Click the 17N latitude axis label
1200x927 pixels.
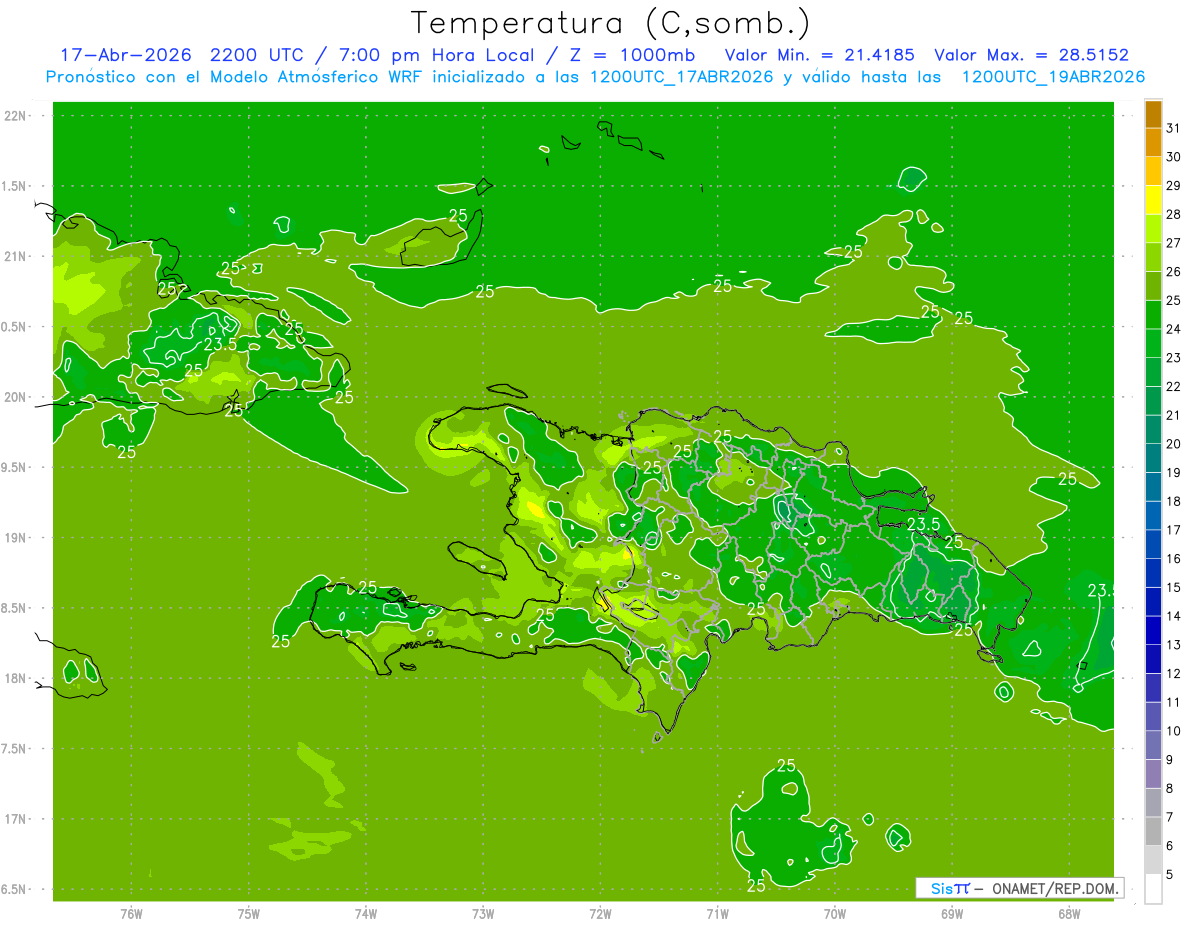tap(17, 819)
